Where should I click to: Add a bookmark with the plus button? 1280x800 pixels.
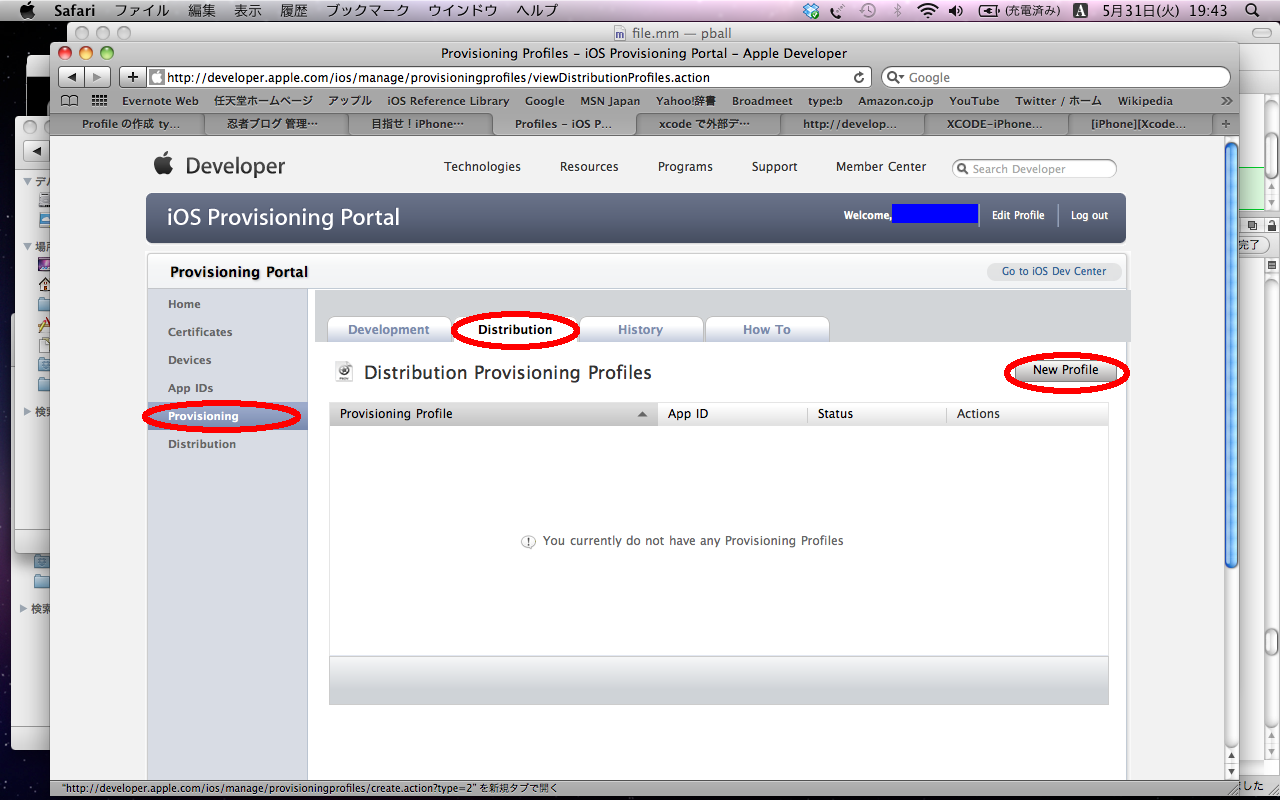point(132,77)
